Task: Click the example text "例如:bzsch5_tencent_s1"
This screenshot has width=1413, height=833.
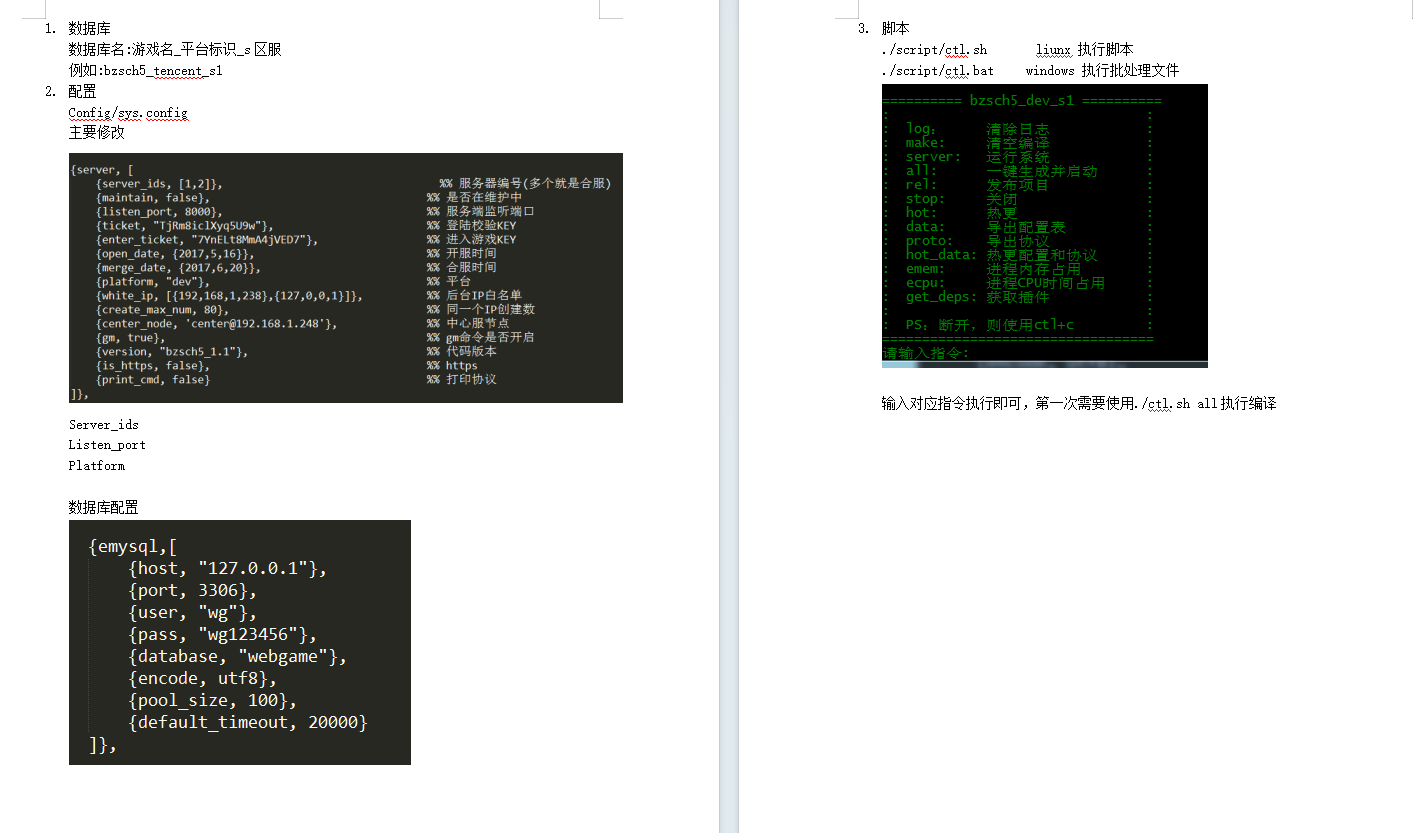Action: 145,71
